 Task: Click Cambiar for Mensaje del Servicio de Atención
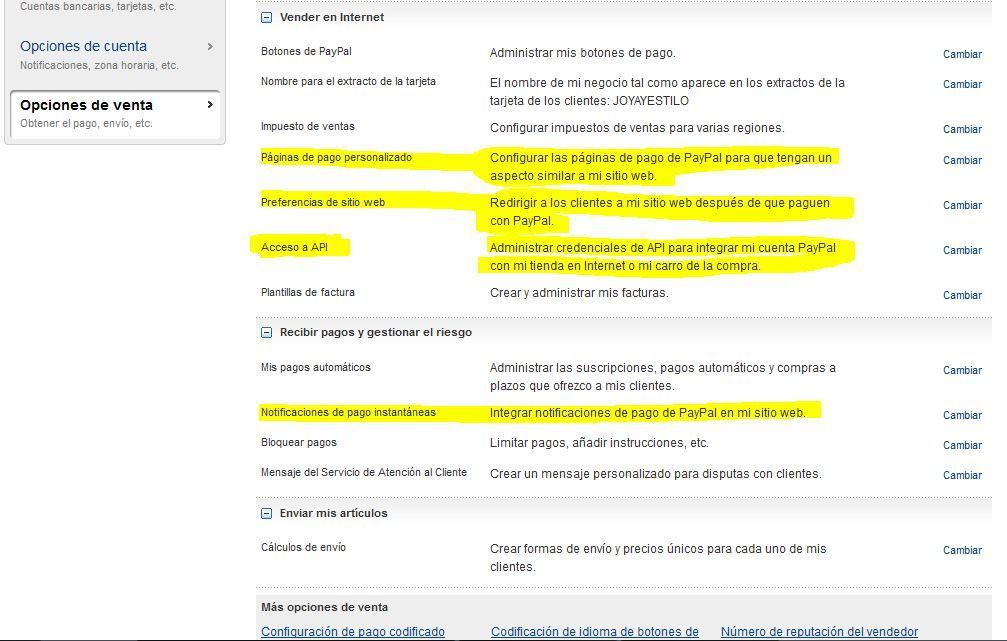[962, 475]
